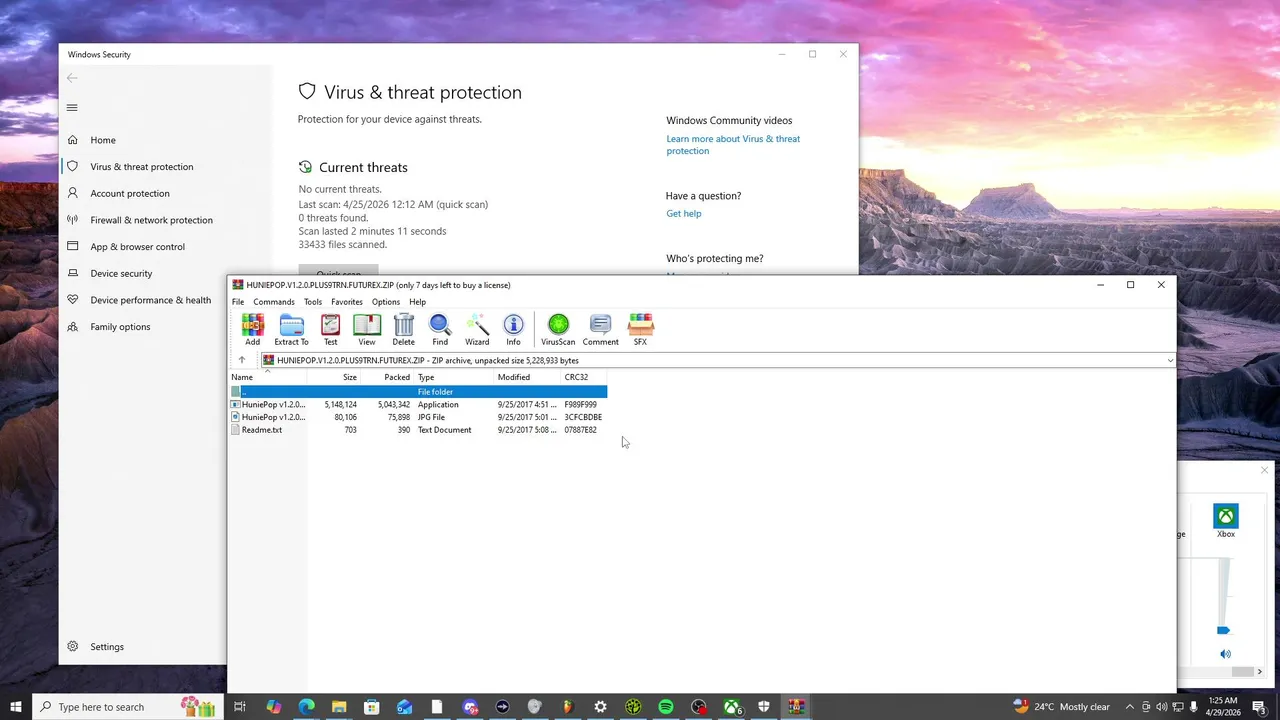Open the Favorites menu in WinRAR
This screenshot has height=720, width=1280.
pyautogui.click(x=347, y=302)
